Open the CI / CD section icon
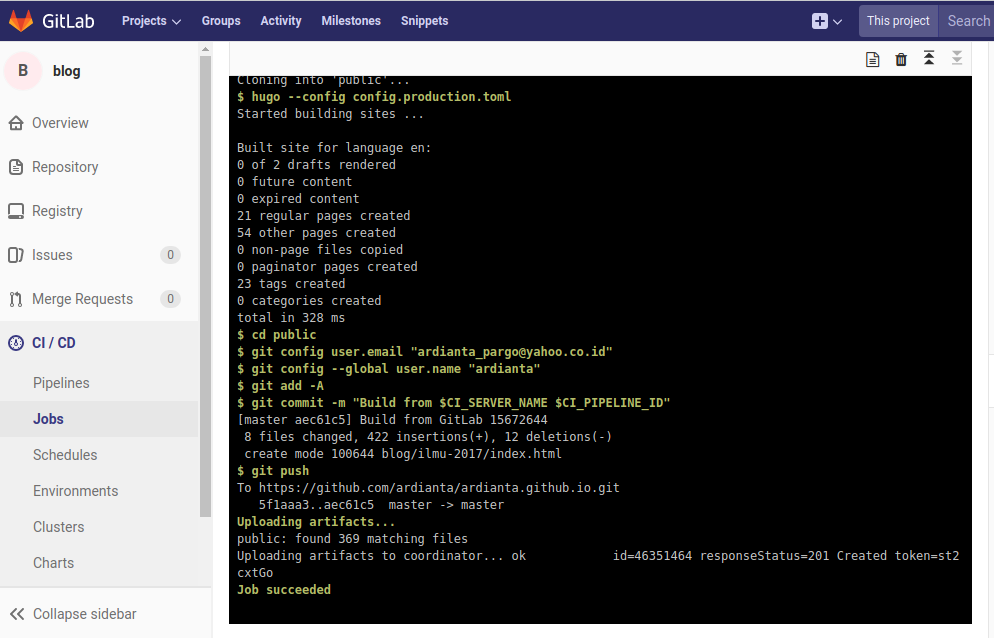This screenshot has width=994, height=638. 15,342
